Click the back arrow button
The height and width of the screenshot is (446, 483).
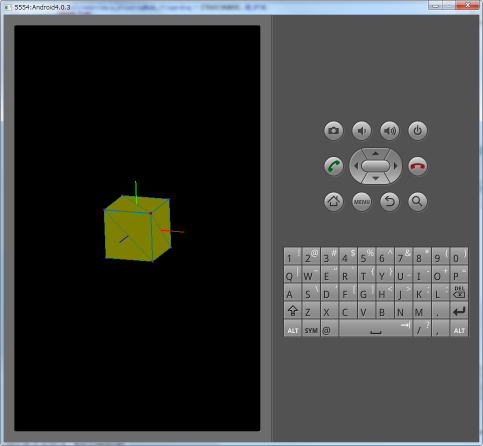pyautogui.click(x=390, y=202)
